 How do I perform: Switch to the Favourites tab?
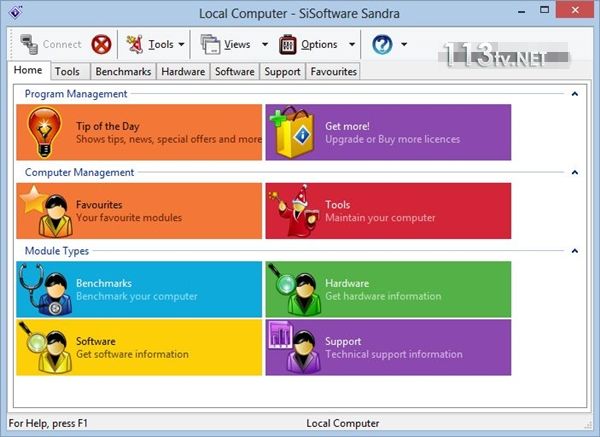(333, 72)
